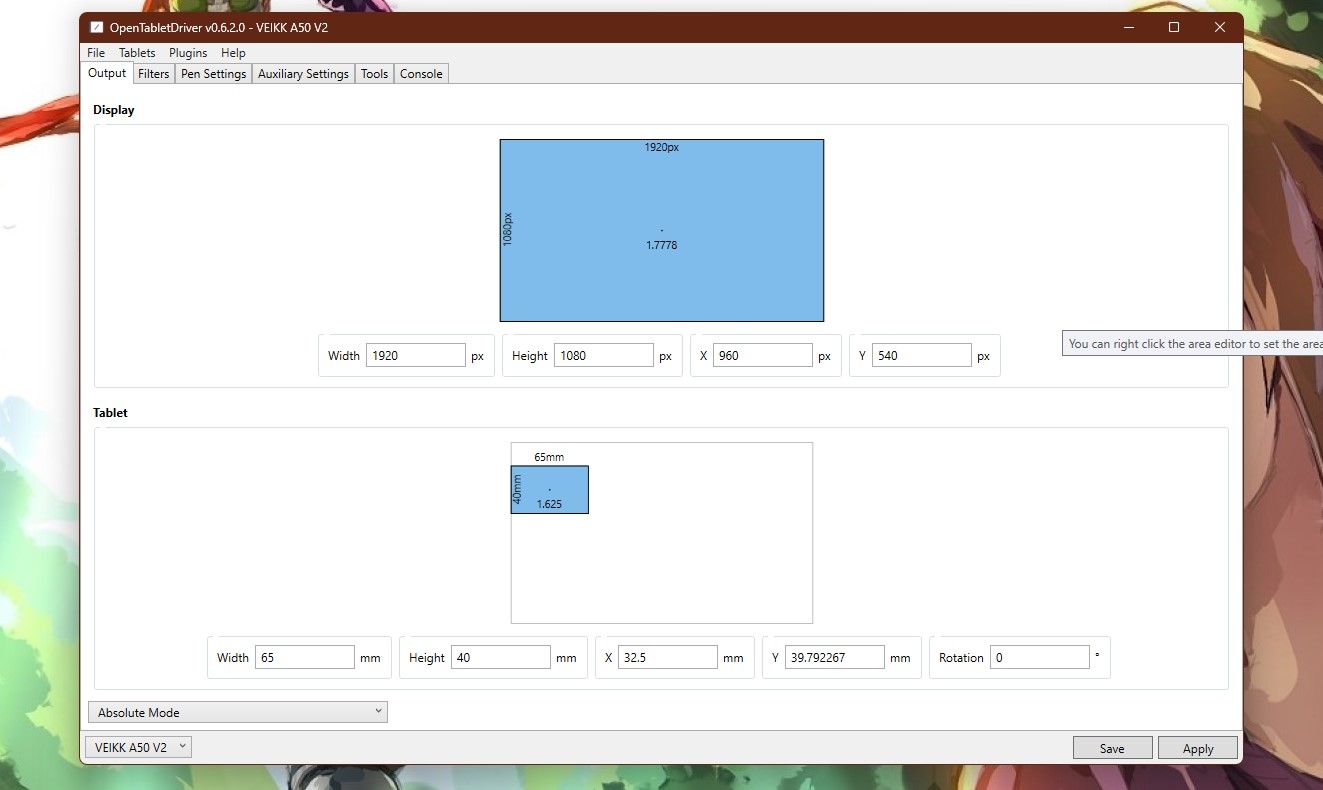The width and height of the screenshot is (1323, 790).
Task: Click the tablet Rotation input field
Action: [x=1039, y=657]
